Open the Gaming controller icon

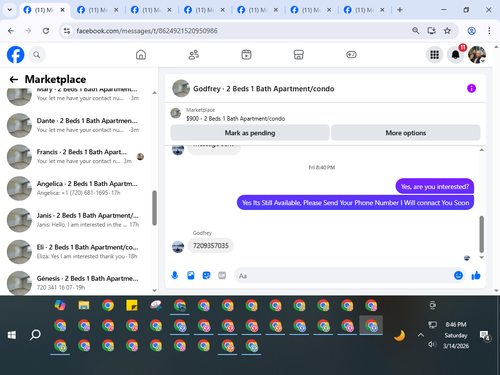click(351, 55)
